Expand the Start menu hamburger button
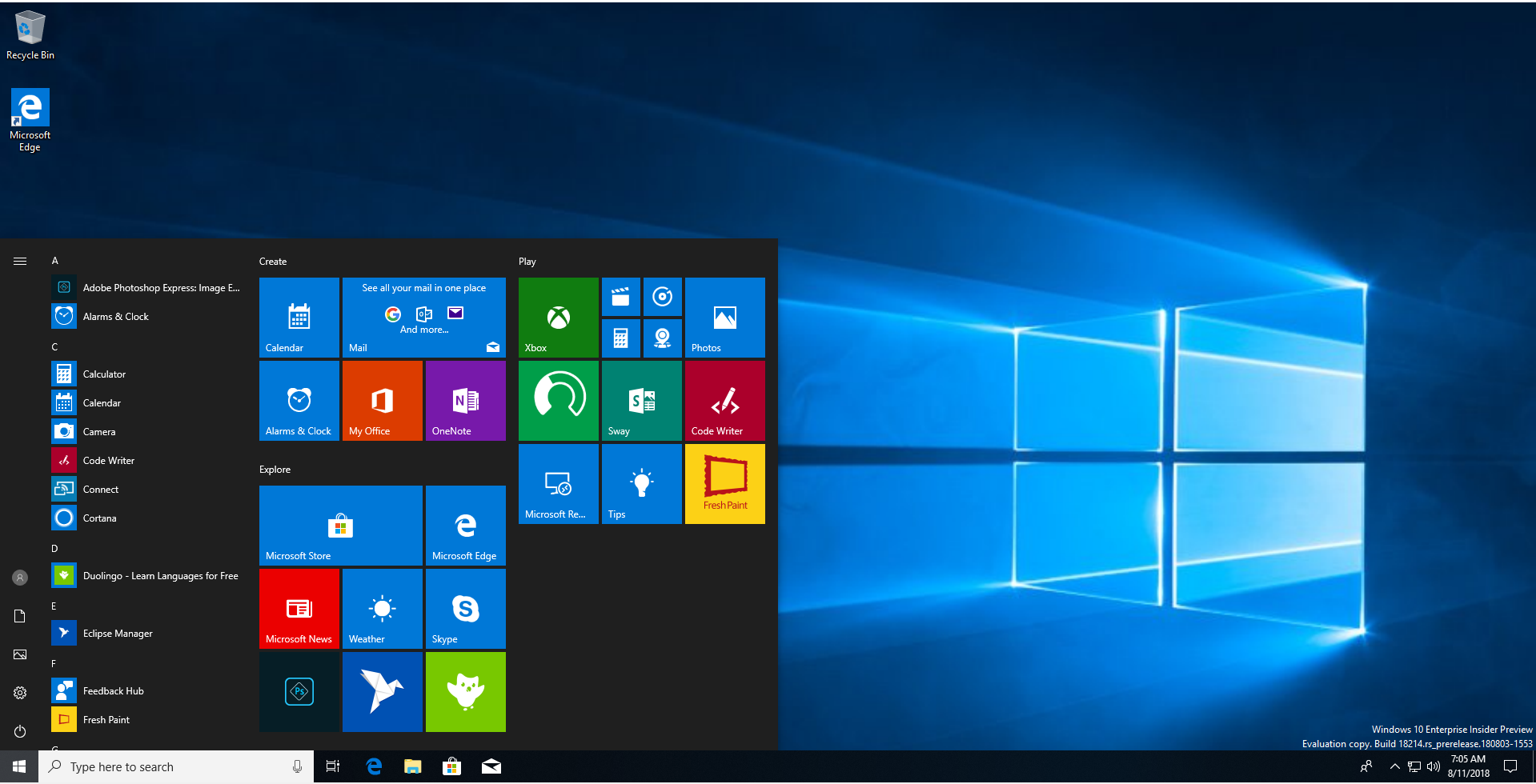This screenshot has height=784, width=1536. coord(20,261)
